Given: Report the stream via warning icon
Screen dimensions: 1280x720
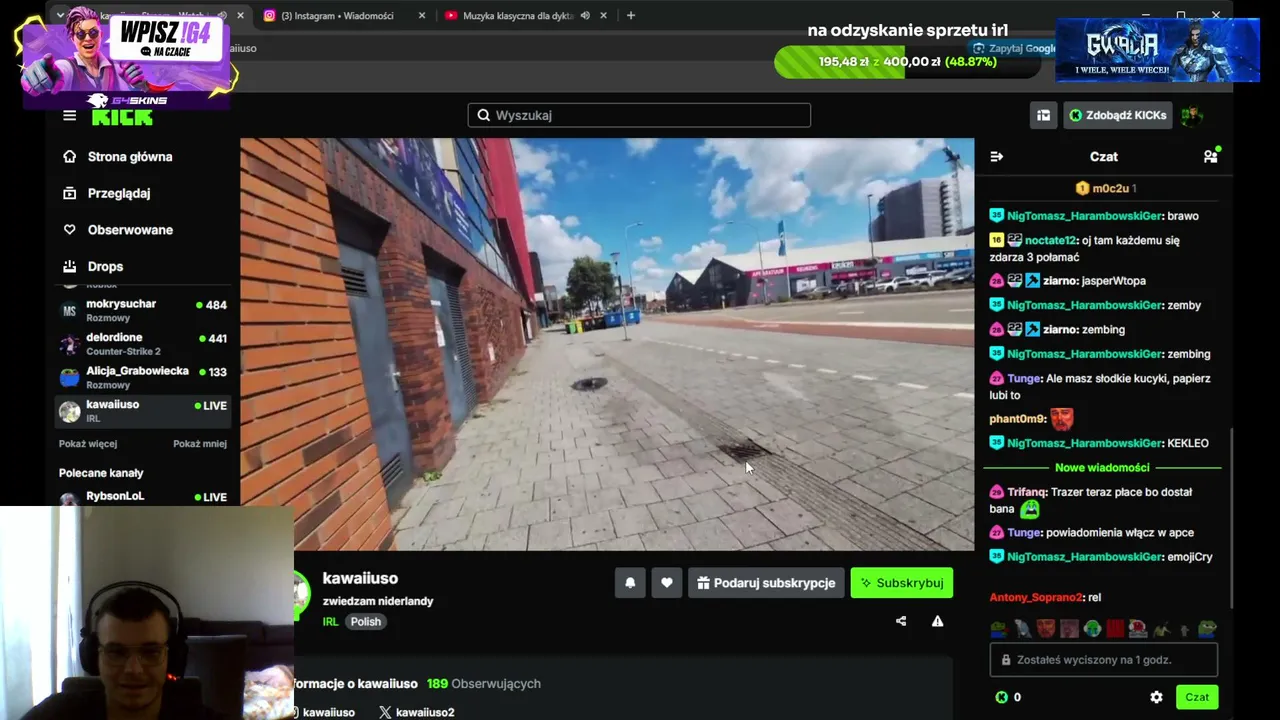Looking at the screenshot, I should [937, 621].
